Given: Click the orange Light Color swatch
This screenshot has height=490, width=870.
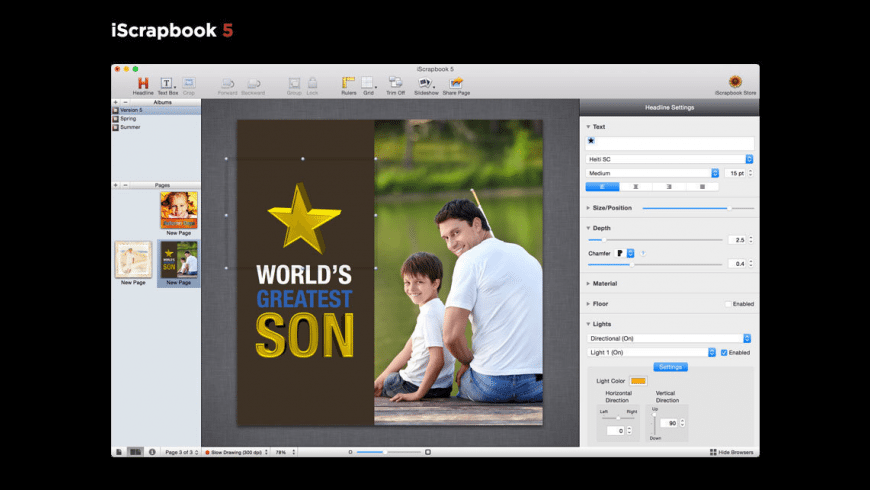Looking at the screenshot, I should (x=637, y=381).
